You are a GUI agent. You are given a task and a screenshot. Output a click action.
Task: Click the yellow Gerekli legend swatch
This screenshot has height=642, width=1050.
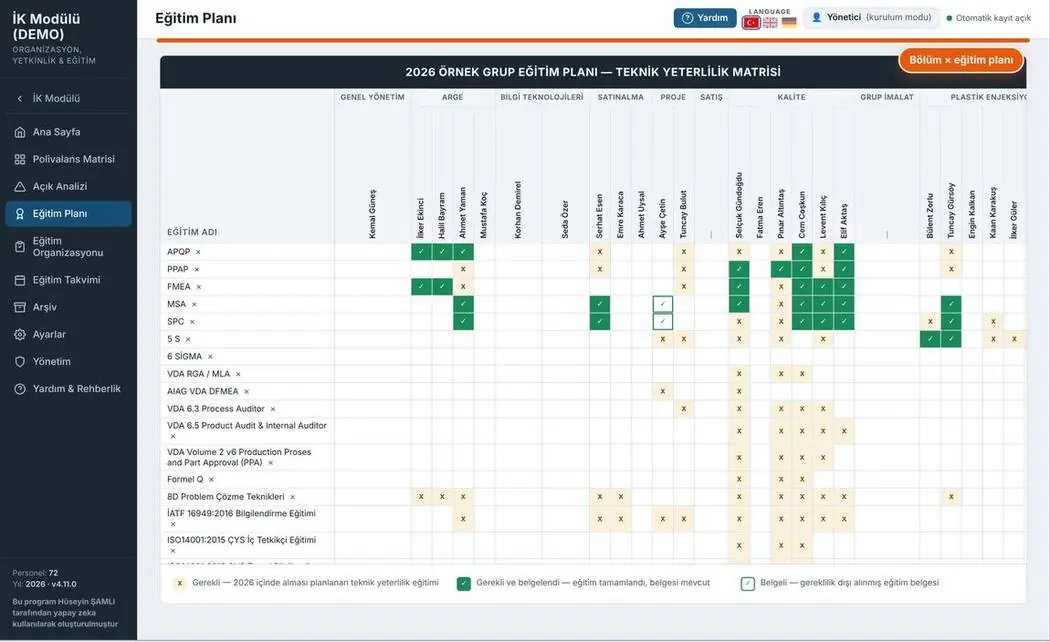[x=179, y=584]
